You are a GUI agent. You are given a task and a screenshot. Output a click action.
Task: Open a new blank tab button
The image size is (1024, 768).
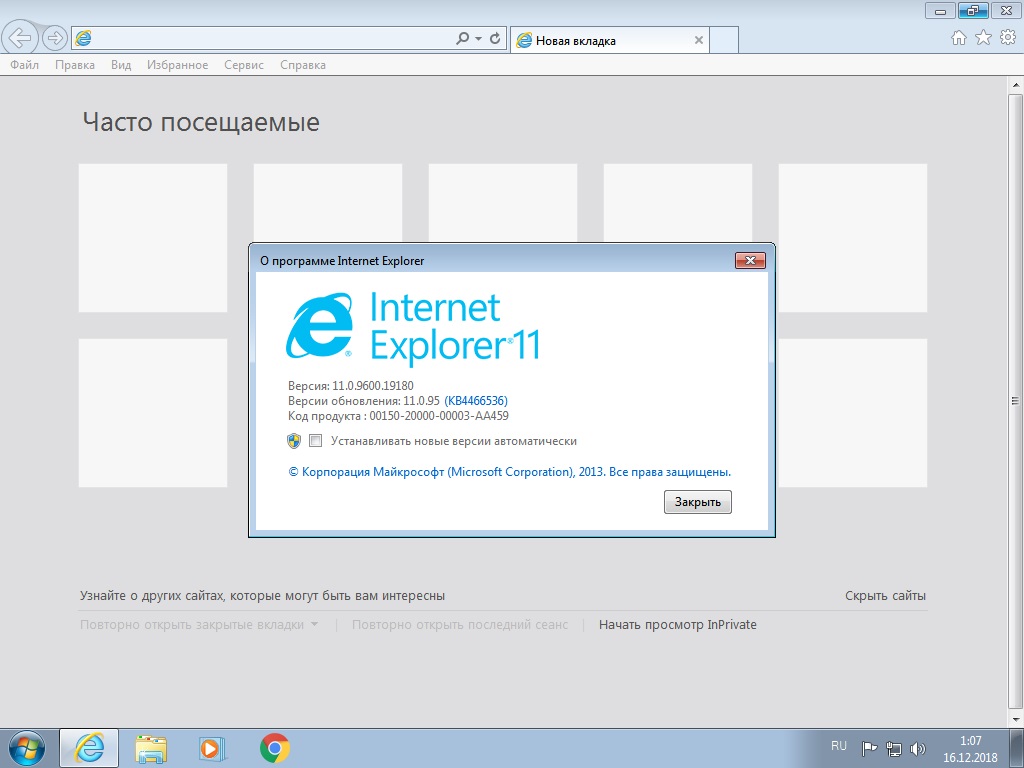(724, 40)
